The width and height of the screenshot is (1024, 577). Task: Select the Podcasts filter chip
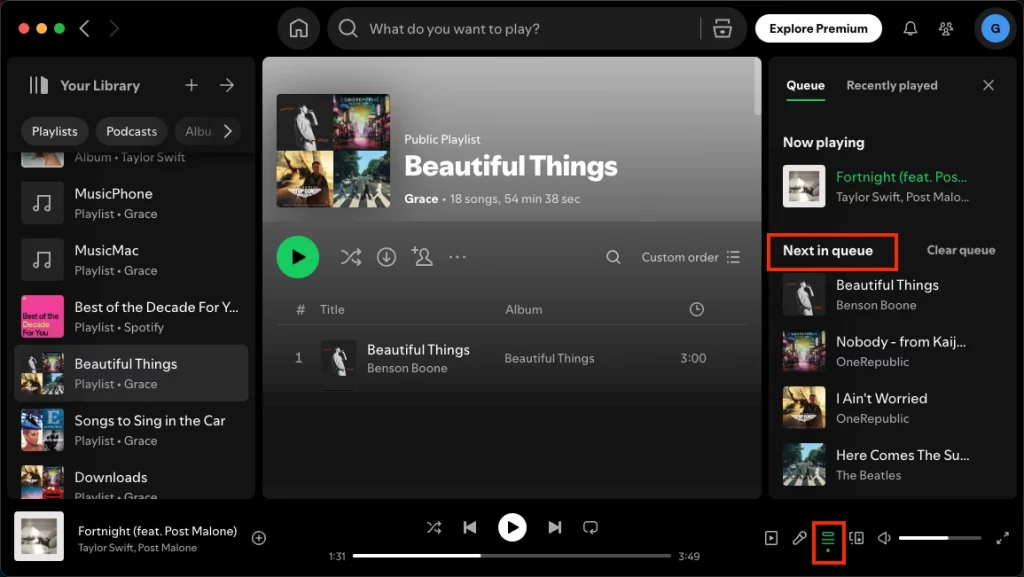tap(131, 131)
